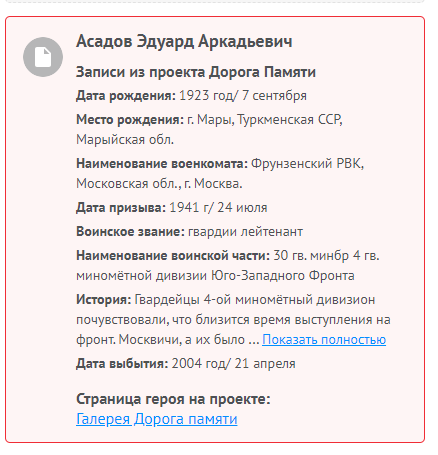The image size is (438, 455).
Task: Click the Дата выбытия value 2004 год/ 21 апреля
Action: point(234,363)
